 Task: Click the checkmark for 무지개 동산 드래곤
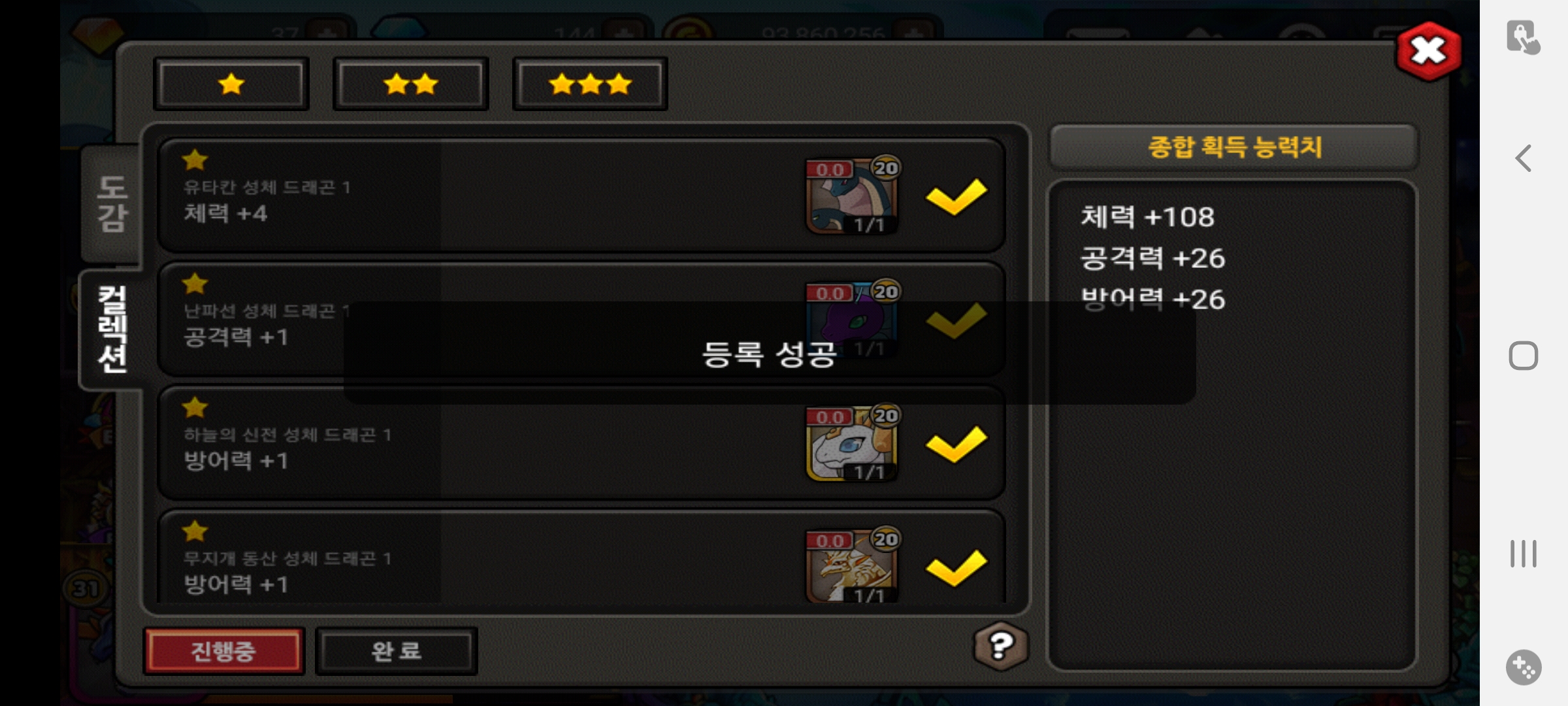click(956, 567)
